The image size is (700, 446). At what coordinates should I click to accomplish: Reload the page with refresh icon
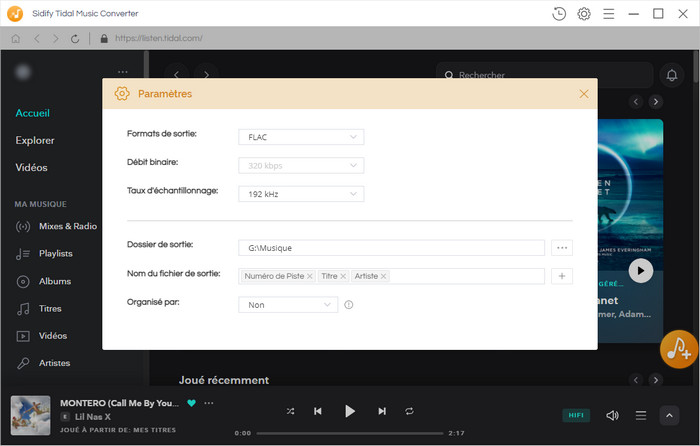(x=75, y=39)
